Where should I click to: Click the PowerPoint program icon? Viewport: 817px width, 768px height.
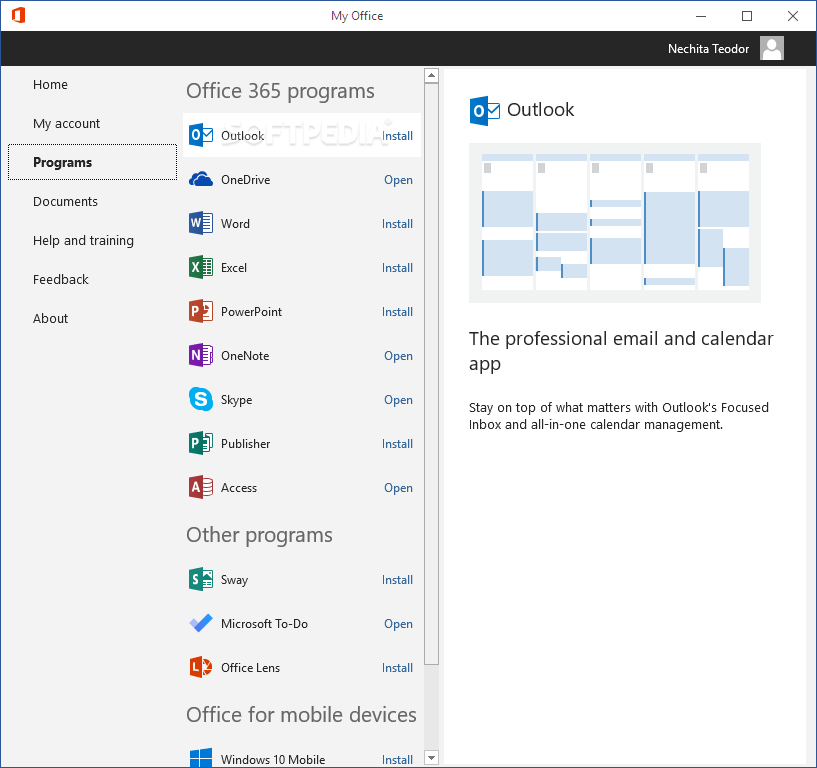tap(201, 311)
